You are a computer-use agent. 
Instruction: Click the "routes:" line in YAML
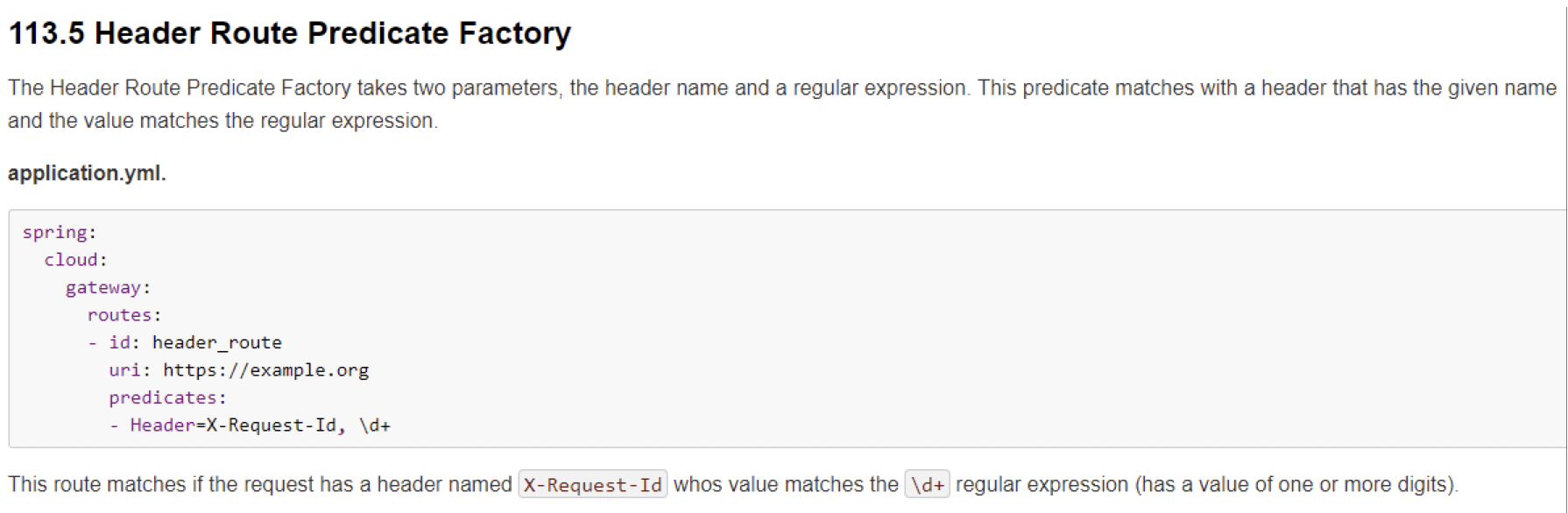pyautogui.click(x=124, y=315)
